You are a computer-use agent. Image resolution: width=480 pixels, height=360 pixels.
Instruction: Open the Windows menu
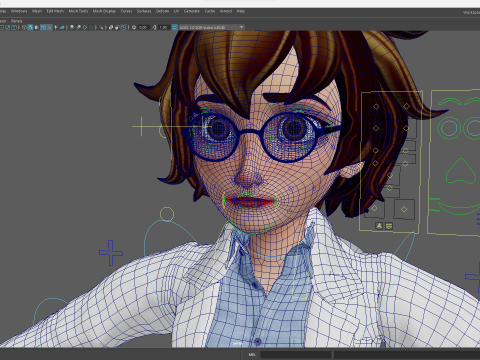[x=19, y=11]
